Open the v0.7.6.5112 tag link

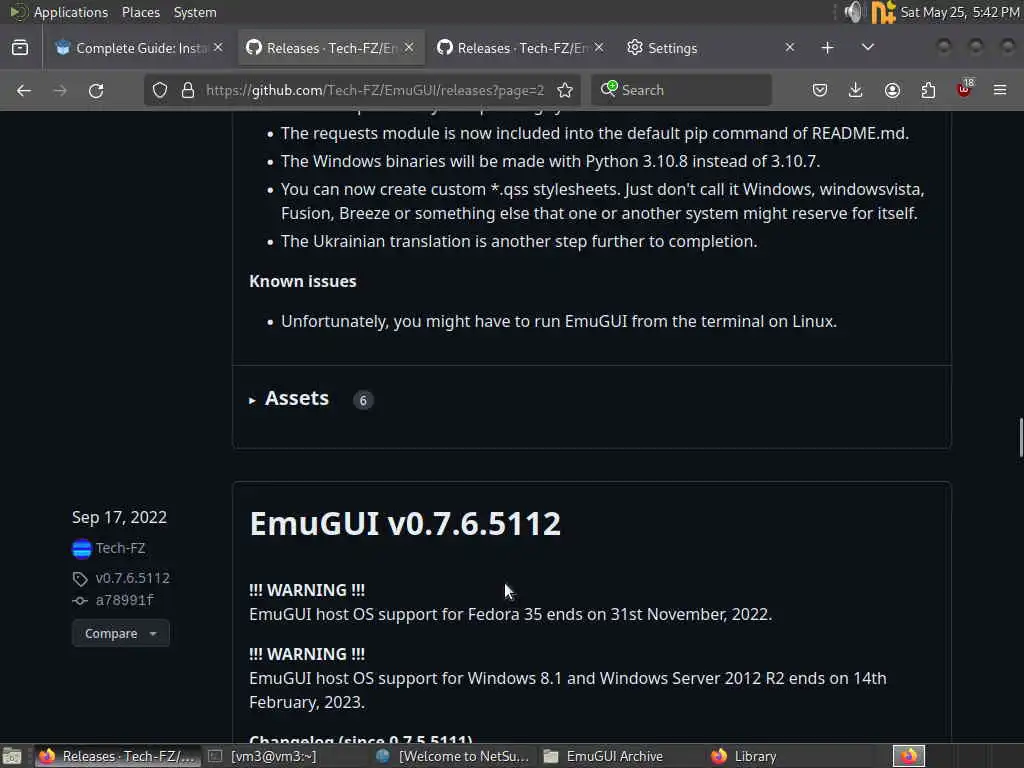[133, 579]
